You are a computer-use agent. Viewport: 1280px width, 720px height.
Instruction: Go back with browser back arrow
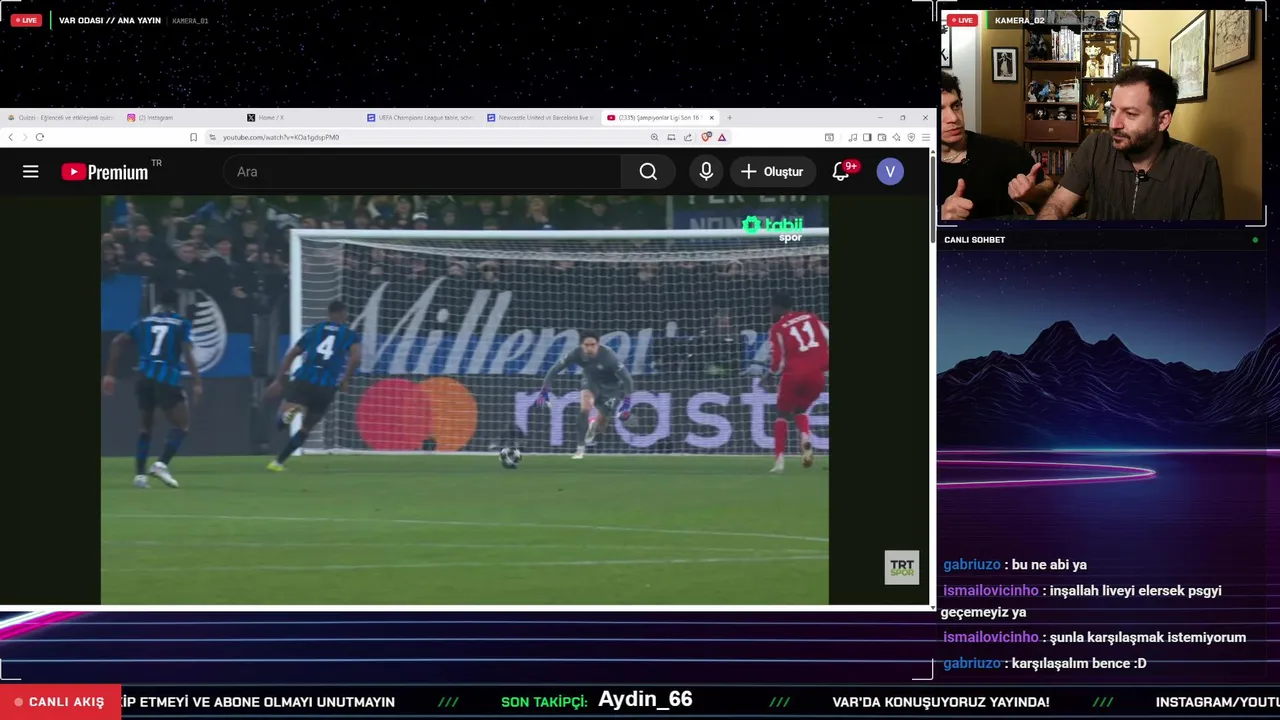pyautogui.click(x=11, y=137)
